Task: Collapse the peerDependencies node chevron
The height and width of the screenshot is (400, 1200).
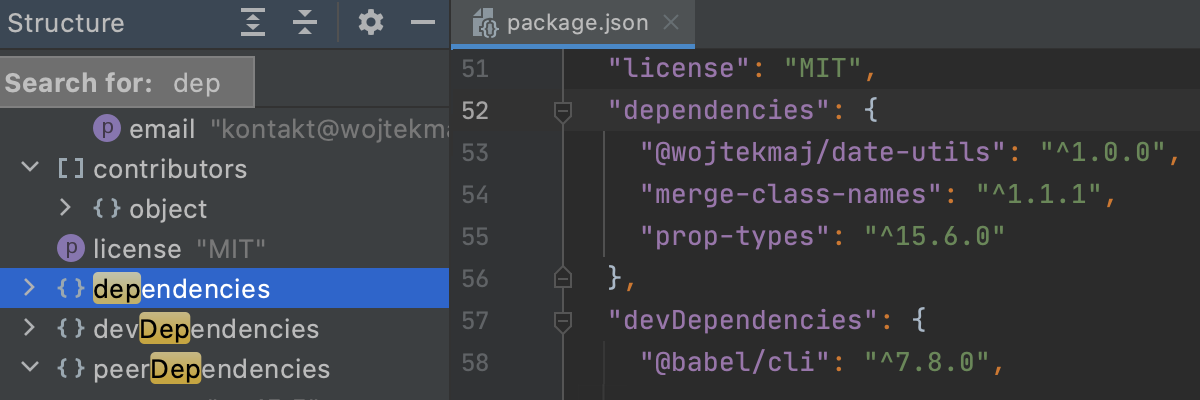Action: click(x=30, y=368)
